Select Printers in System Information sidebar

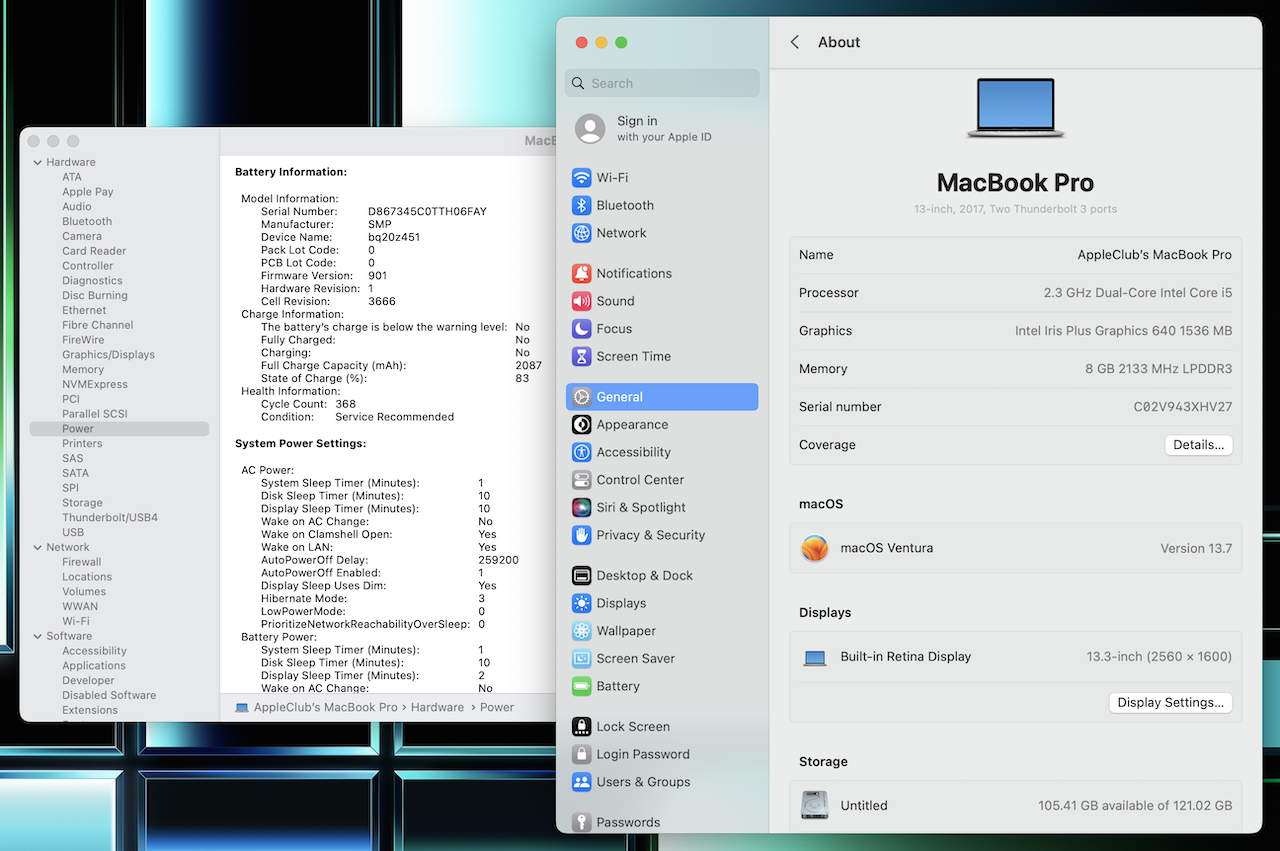82,444
